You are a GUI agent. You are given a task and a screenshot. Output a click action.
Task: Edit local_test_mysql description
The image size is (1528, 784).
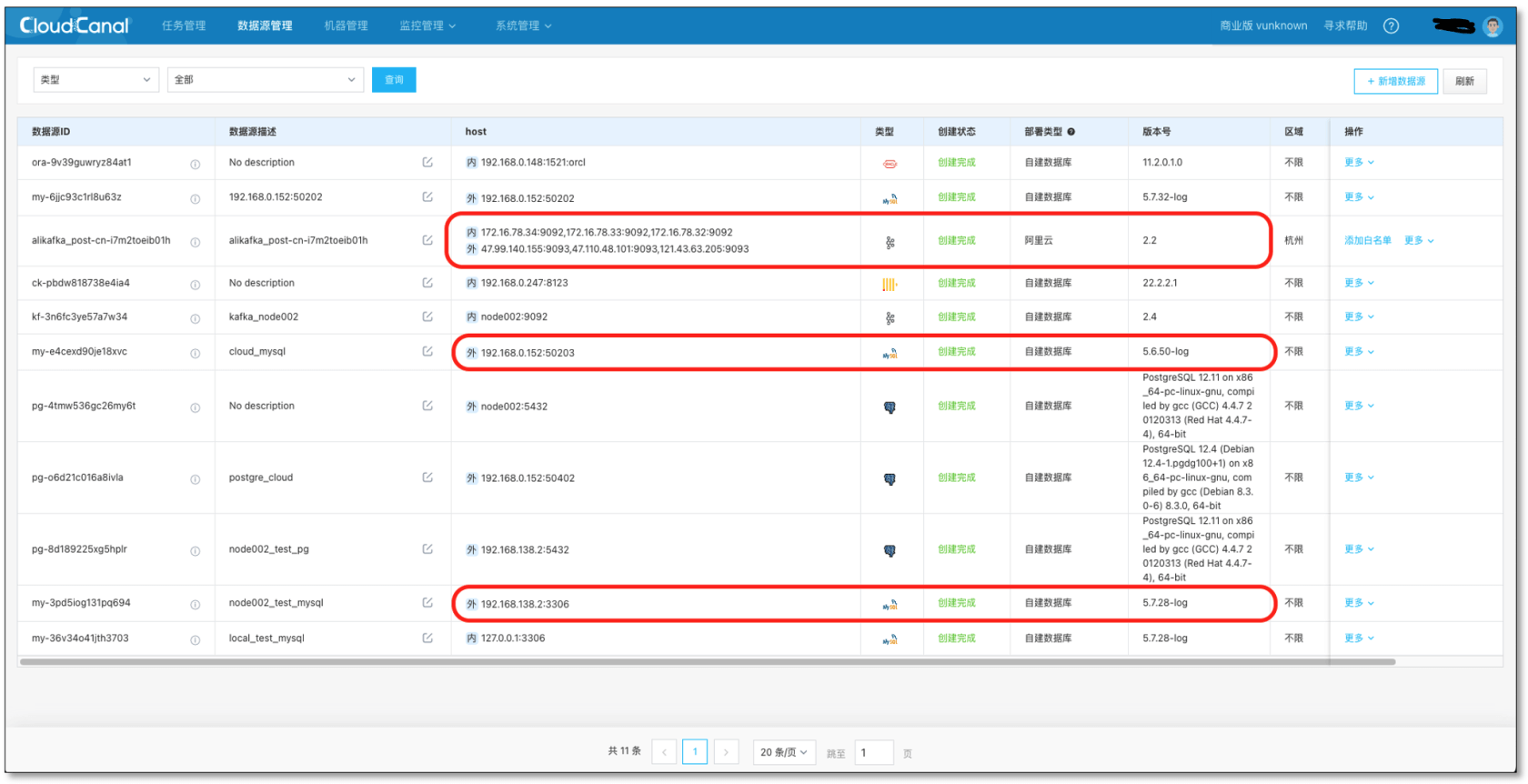pyautogui.click(x=427, y=638)
